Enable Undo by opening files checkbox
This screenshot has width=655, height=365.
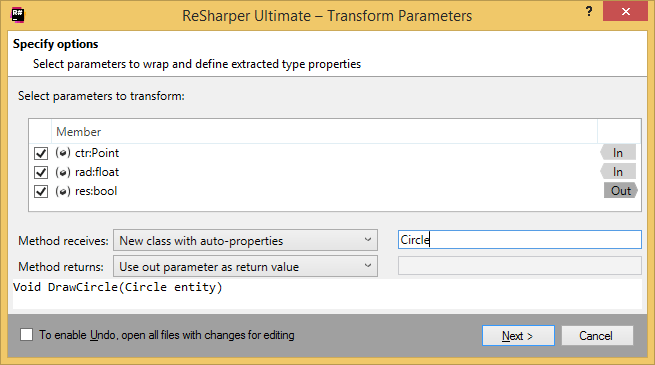[x=26, y=335]
